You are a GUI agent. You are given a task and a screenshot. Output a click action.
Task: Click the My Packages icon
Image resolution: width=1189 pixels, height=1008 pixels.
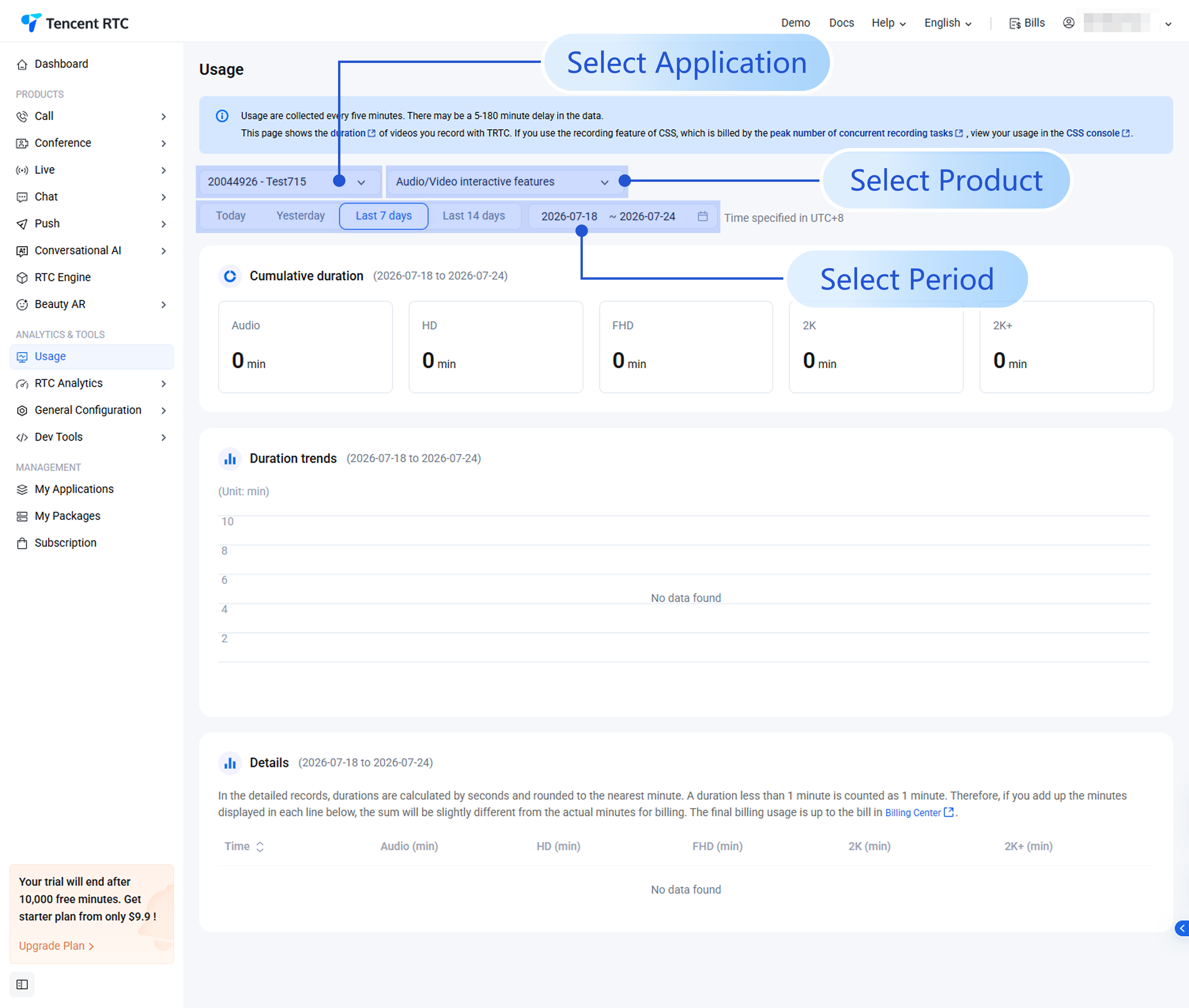pos(22,517)
